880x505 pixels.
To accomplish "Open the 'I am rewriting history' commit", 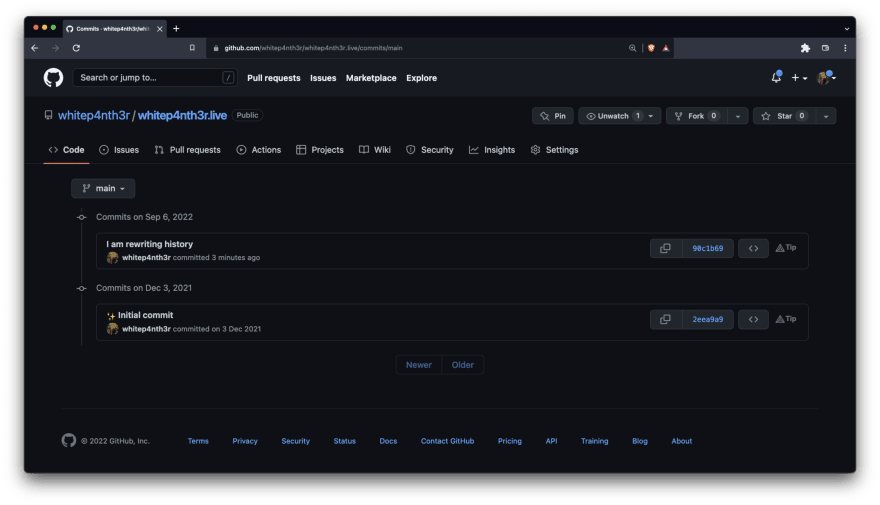I will pos(149,244).
